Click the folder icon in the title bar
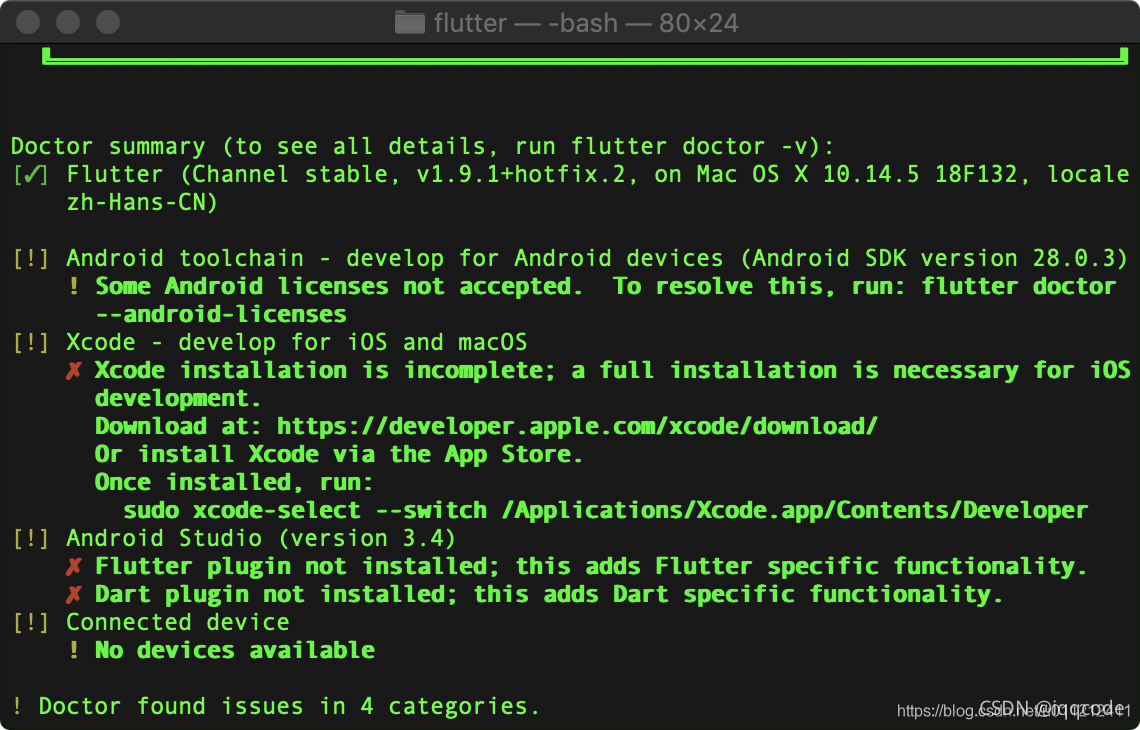The image size is (1140, 730). coord(409,23)
